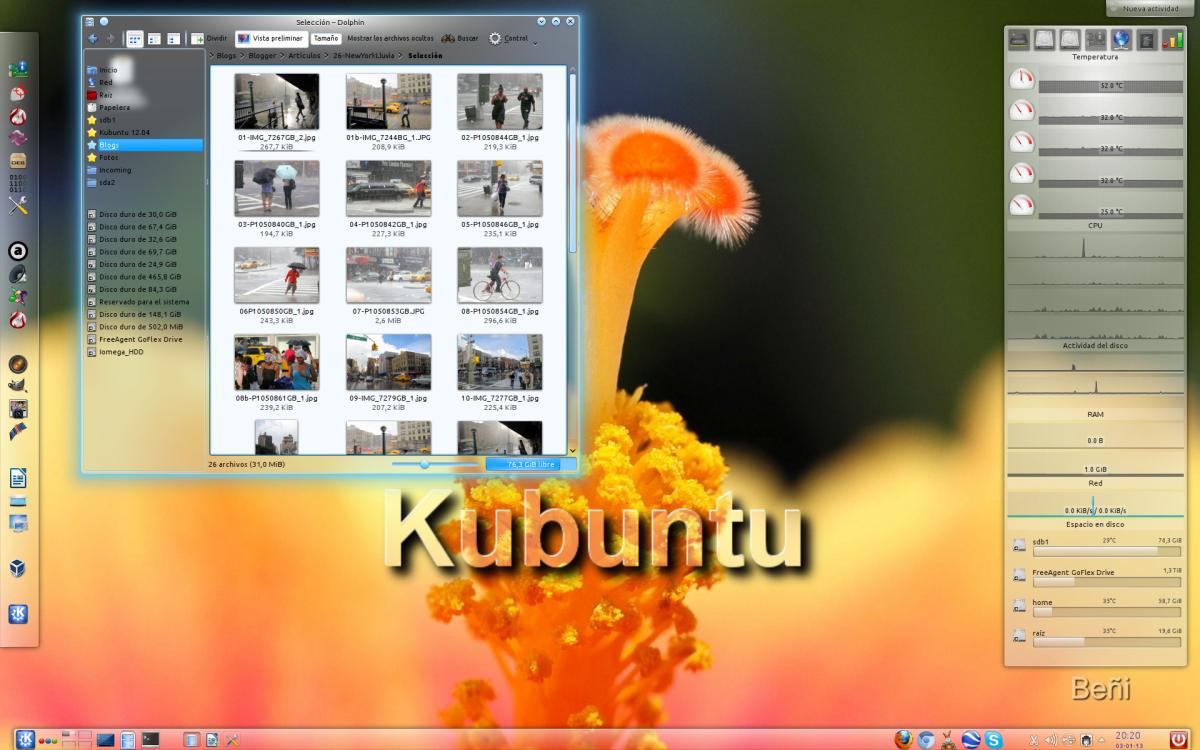Open the crossed tools icon in dock
This screenshot has width=1200, height=750.
[x=17, y=206]
